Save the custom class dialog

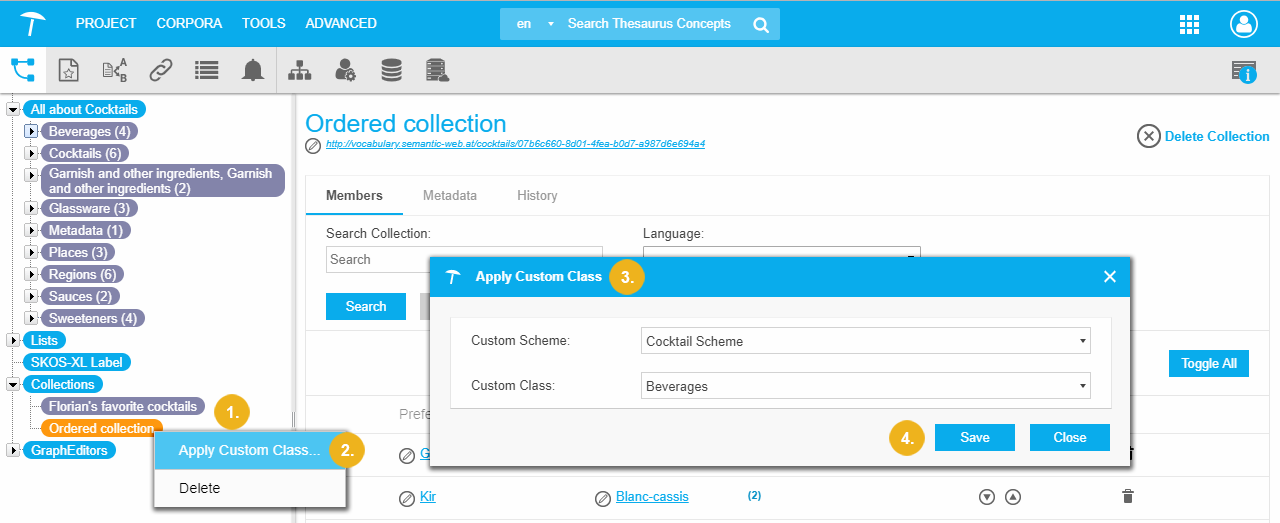tap(974, 437)
